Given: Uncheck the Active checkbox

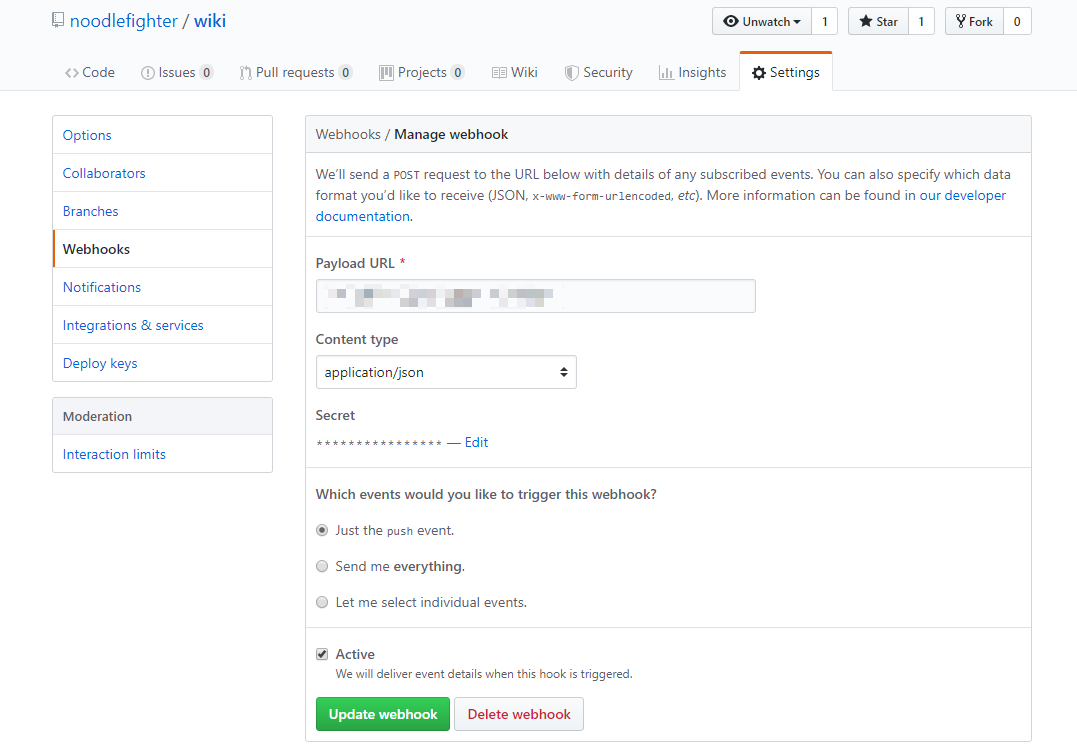Looking at the screenshot, I should [322, 655].
